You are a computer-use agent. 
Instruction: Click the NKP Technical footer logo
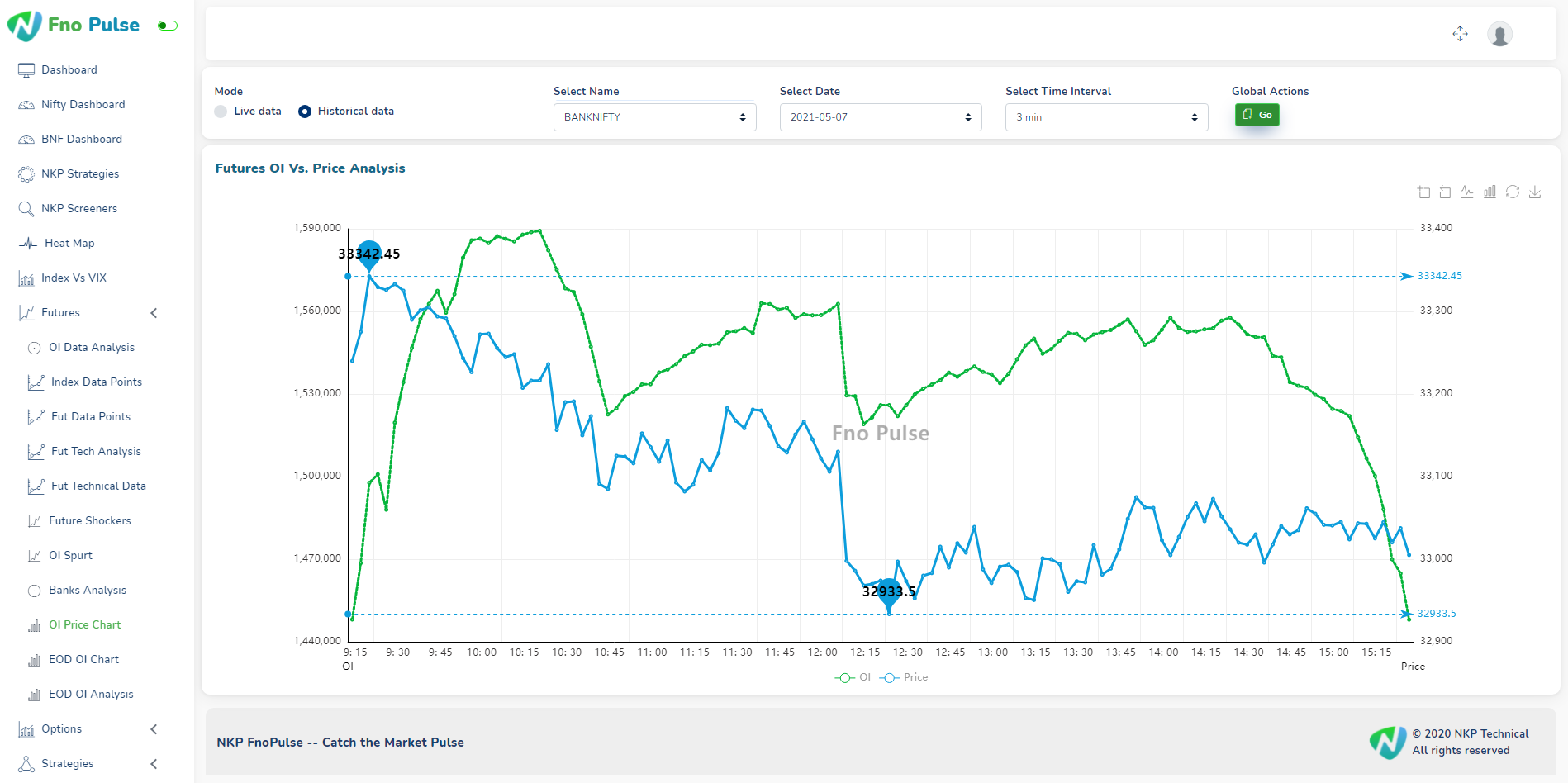coord(1388,743)
